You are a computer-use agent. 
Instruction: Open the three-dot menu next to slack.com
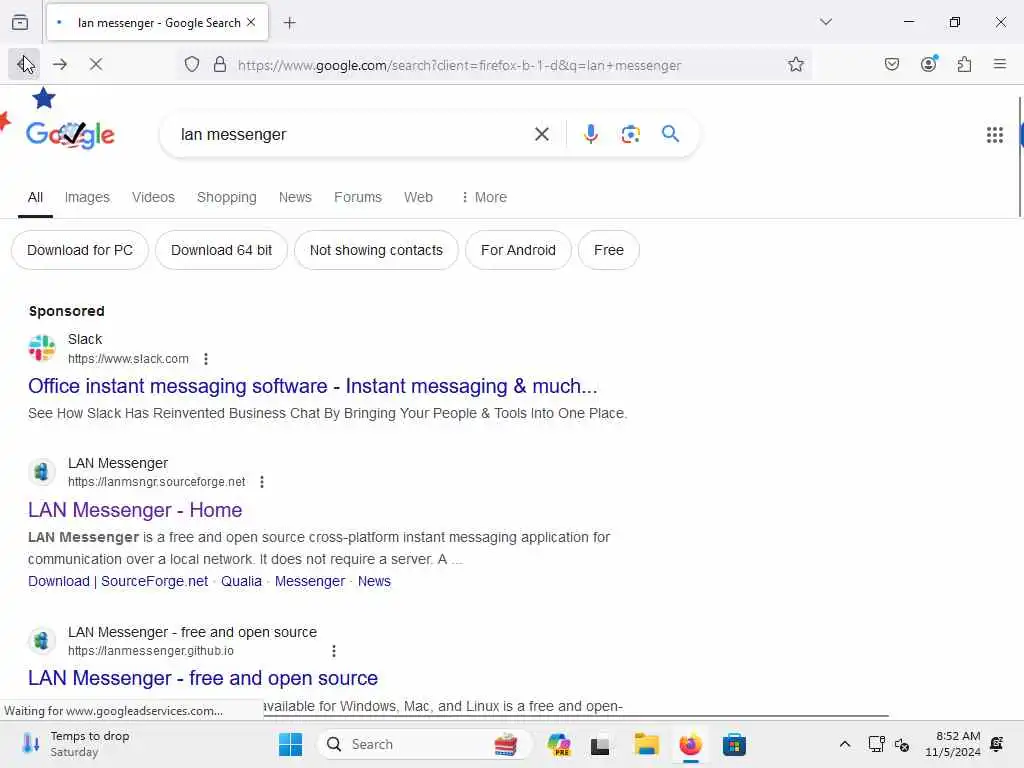point(206,359)
